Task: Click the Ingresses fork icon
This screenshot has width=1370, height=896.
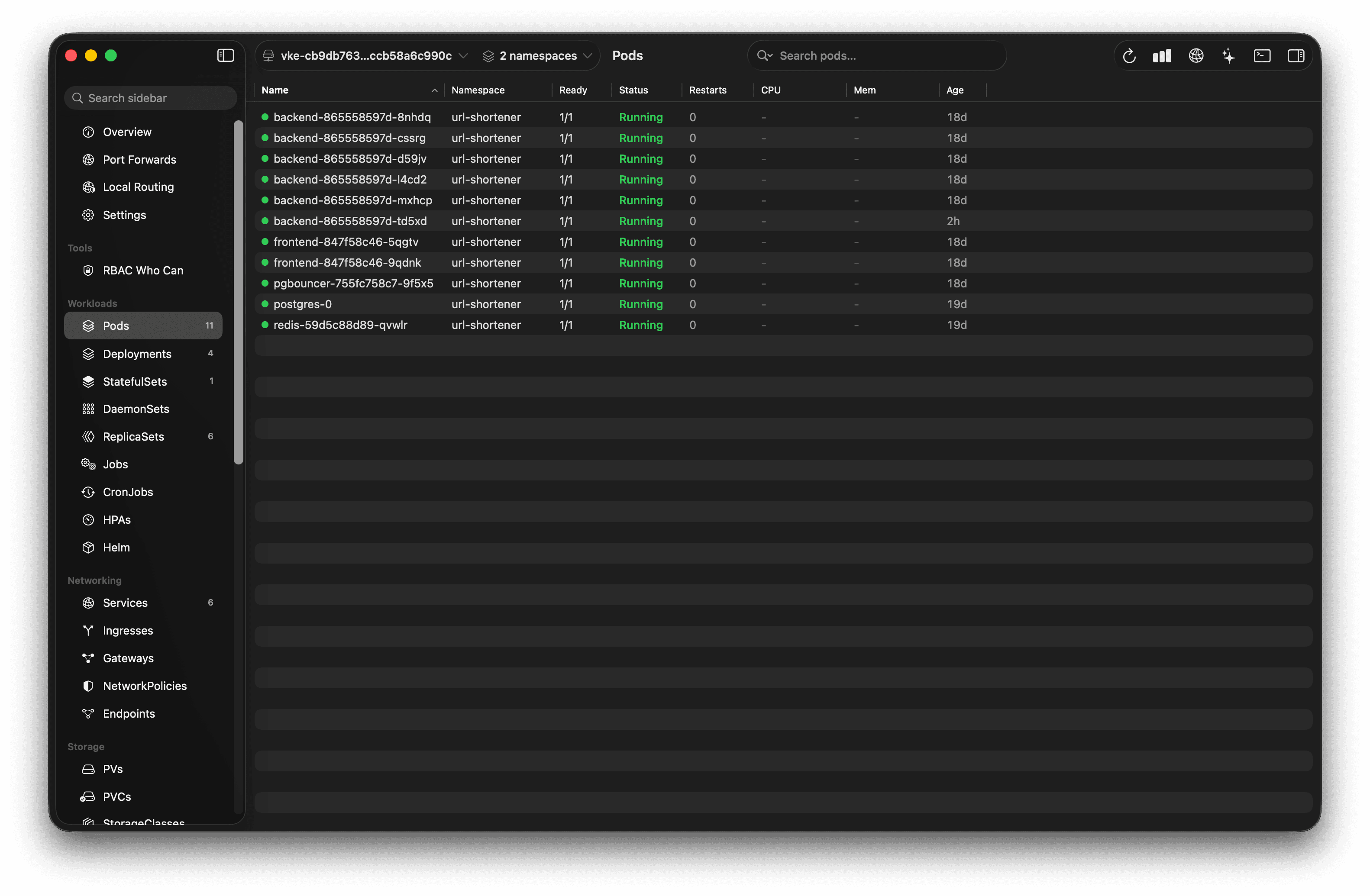Action: click(x=88, y=631)
